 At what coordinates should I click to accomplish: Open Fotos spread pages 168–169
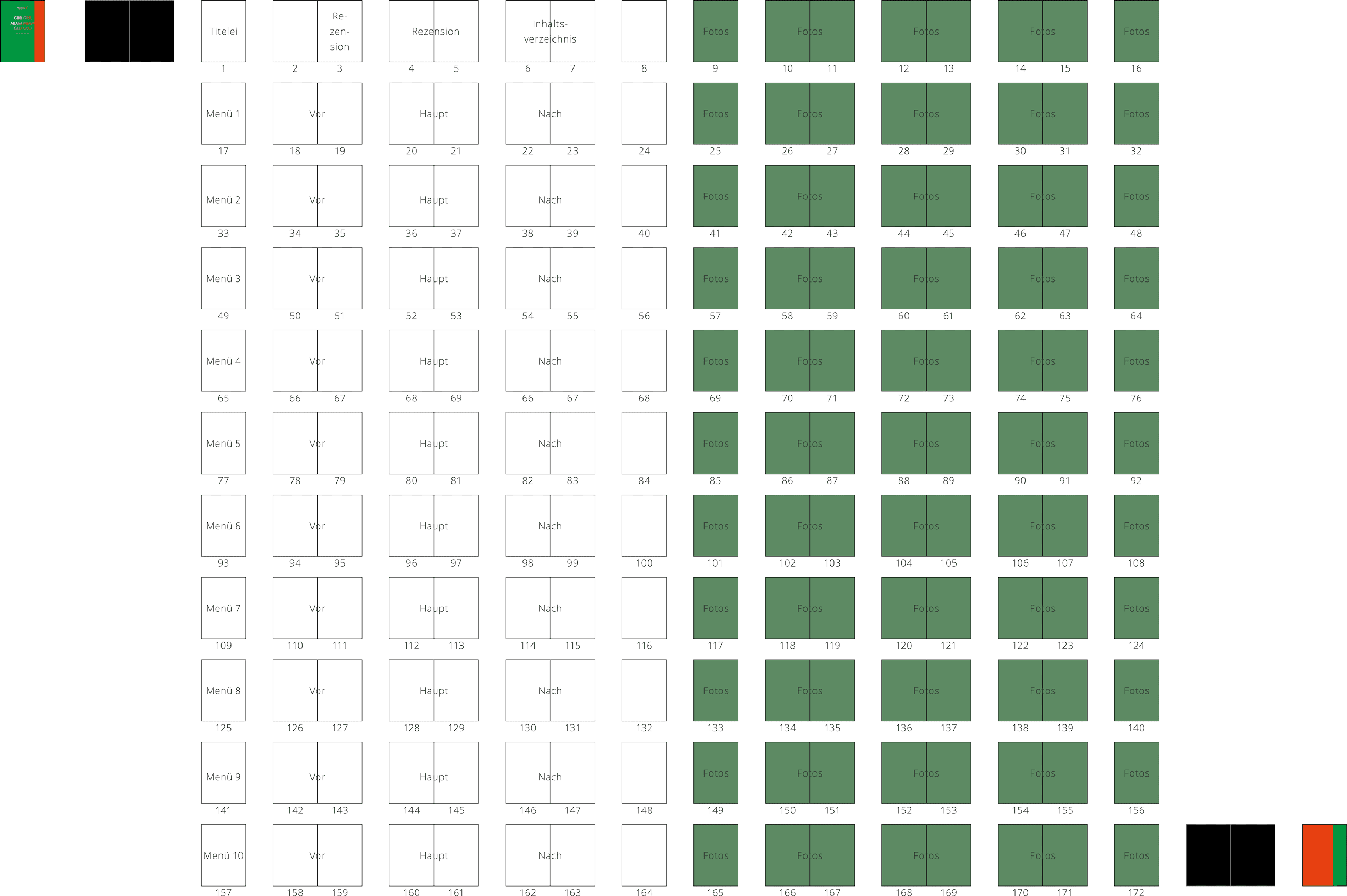[x=927, y=855]
